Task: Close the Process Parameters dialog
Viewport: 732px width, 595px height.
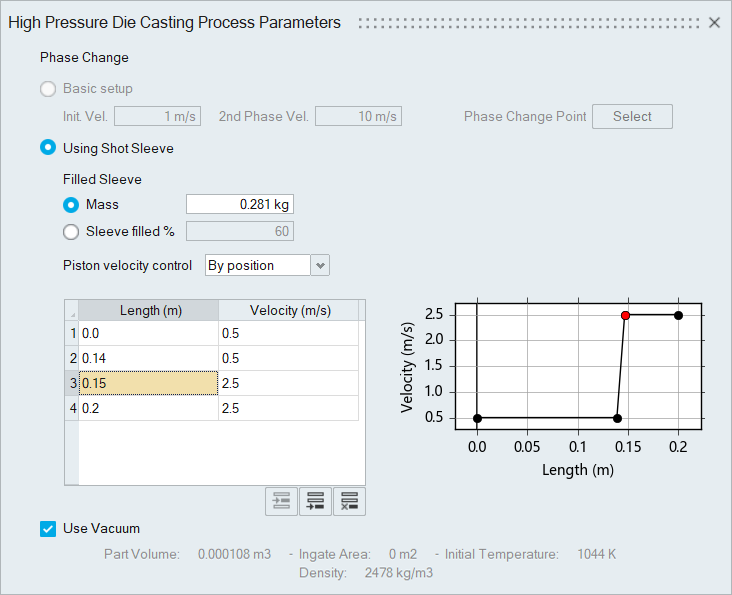Action: coord(714,22)
